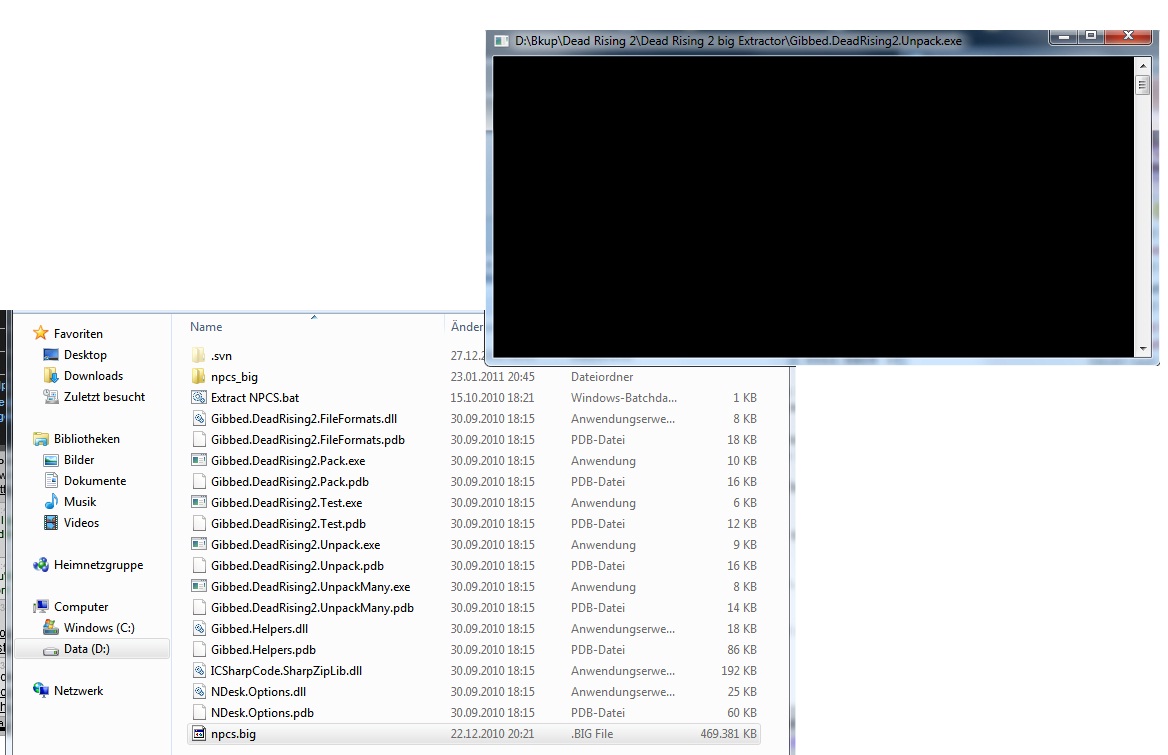Click the Gibbed.DeadRising2.Pack.exe file name
This screenshot has height=755, width=1168.
tap(288, 461)
